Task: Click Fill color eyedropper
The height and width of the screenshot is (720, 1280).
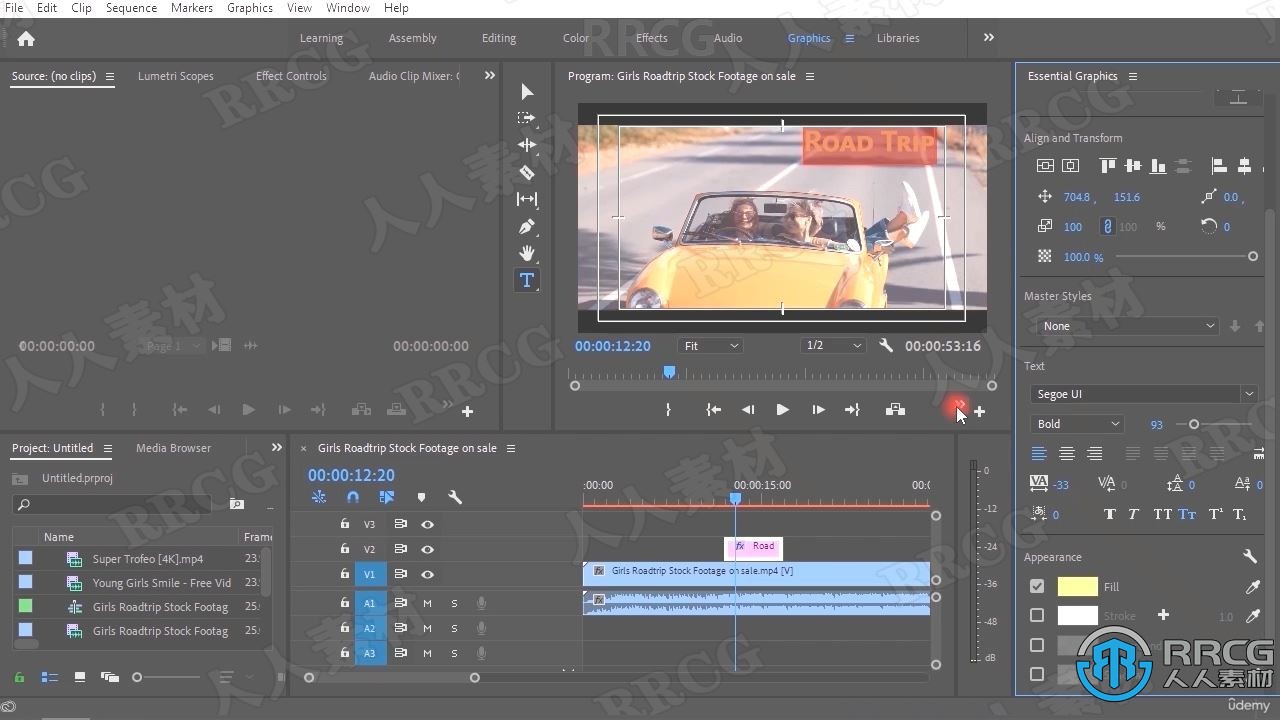Action: click(x=1253, y=587)
